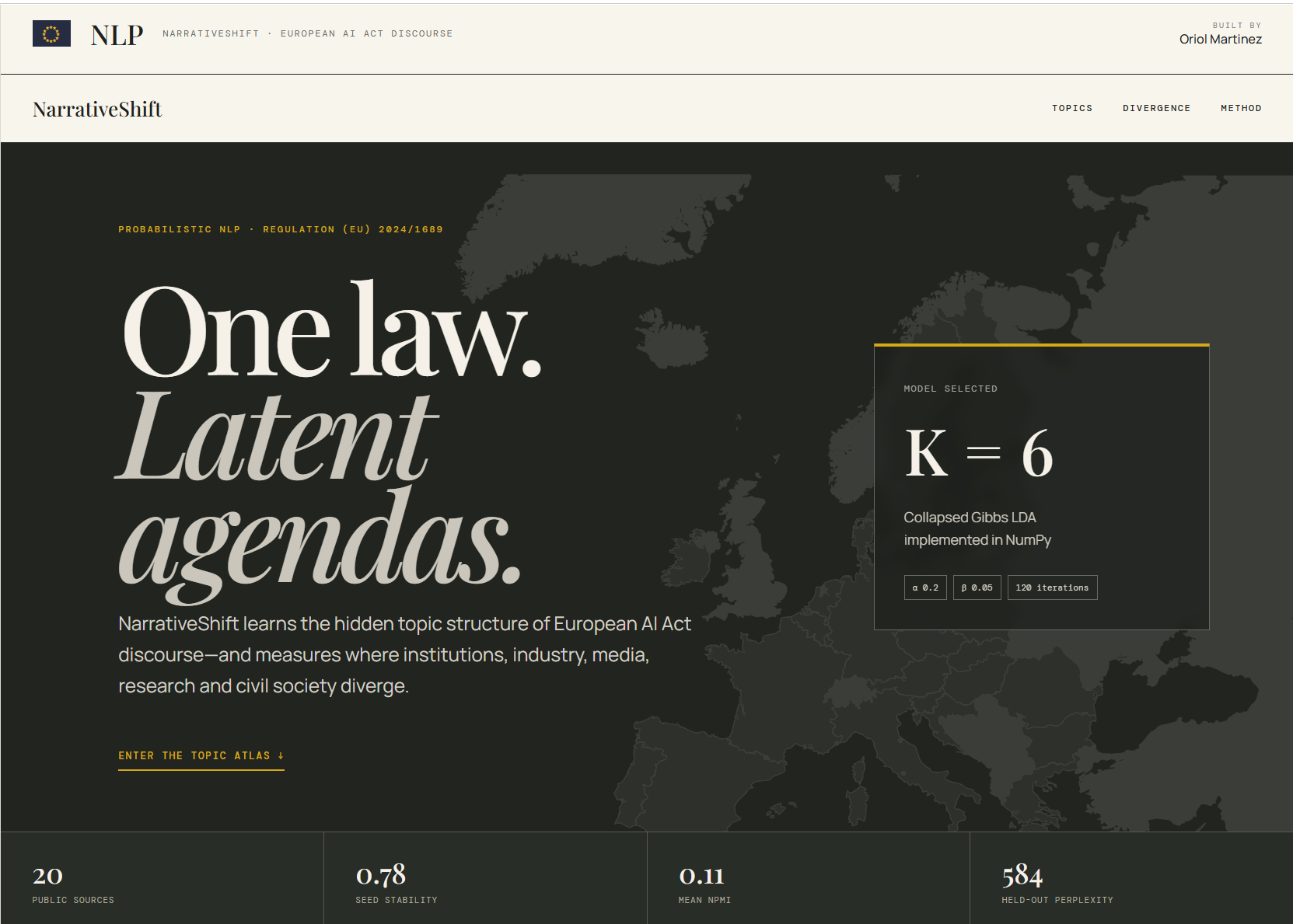Click the One law. headline
Viewport: 1293px width, 924px height.
pos(331,330)
